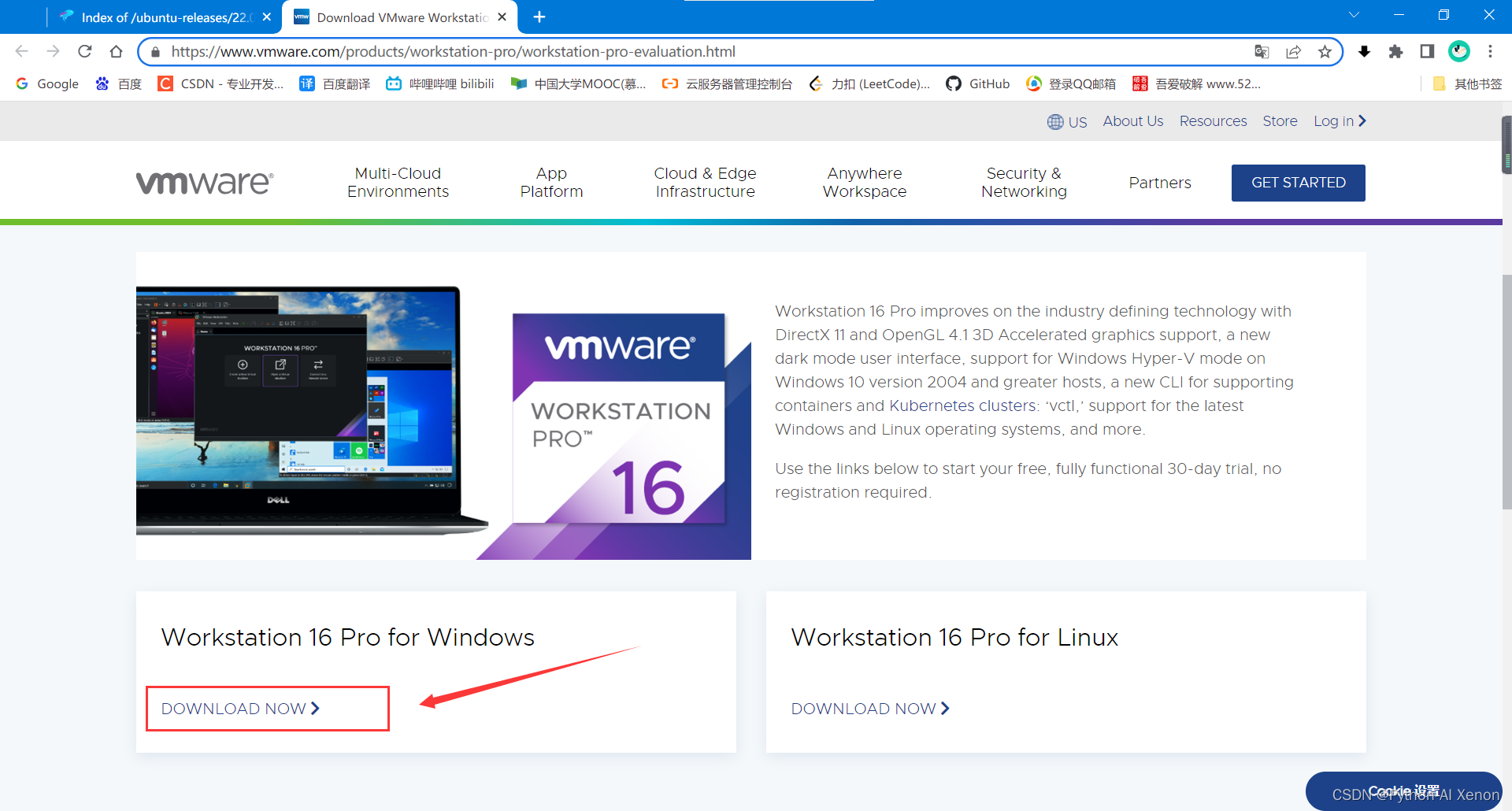Open the Partners menu
Viewport: 1512px width, 811px height.
point(1159,183)
